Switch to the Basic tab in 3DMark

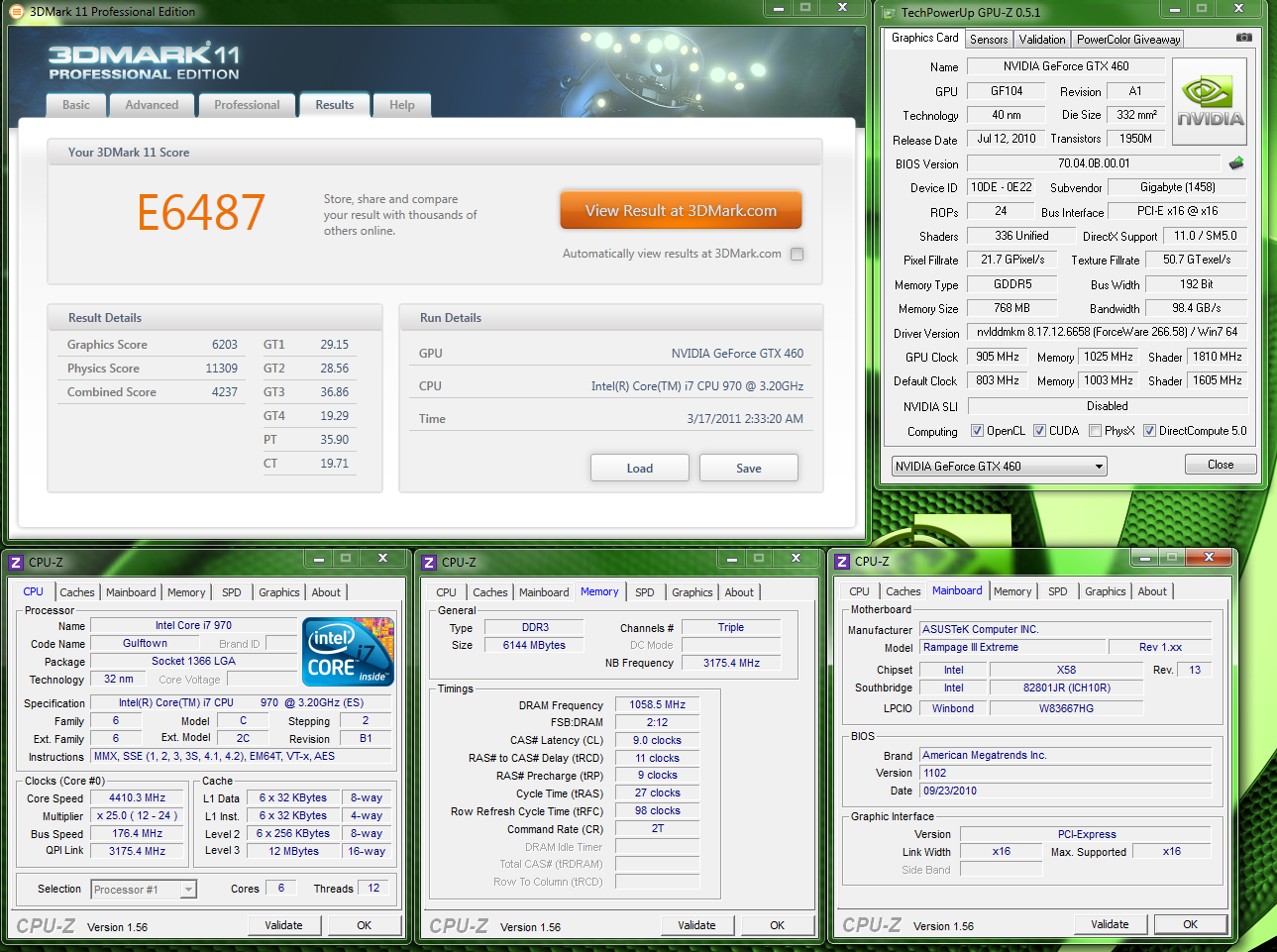tap(76, 105)
